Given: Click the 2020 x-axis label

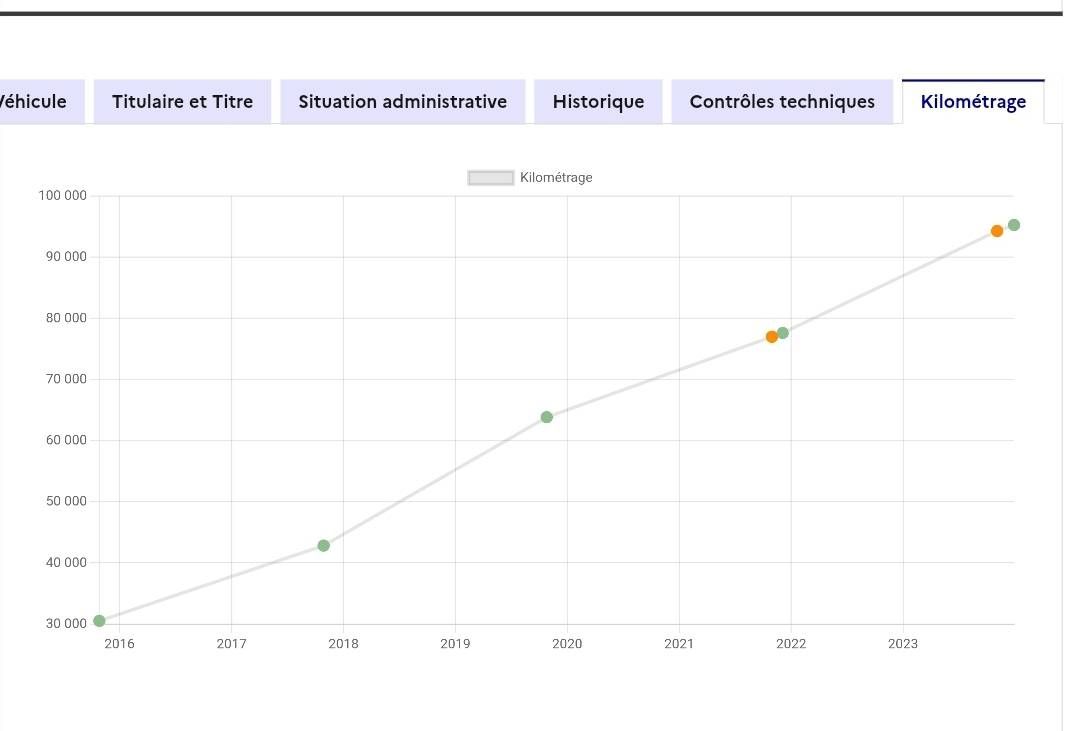Looking at the screenshot, I should coord(567,644).
